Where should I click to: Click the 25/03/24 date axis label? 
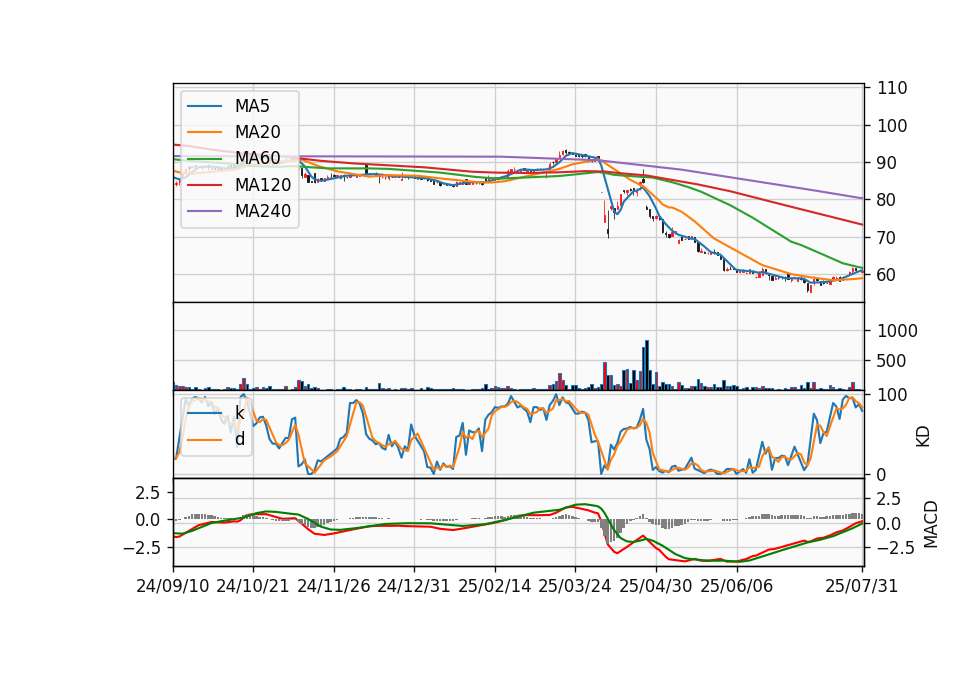click(x=575, y=586)
